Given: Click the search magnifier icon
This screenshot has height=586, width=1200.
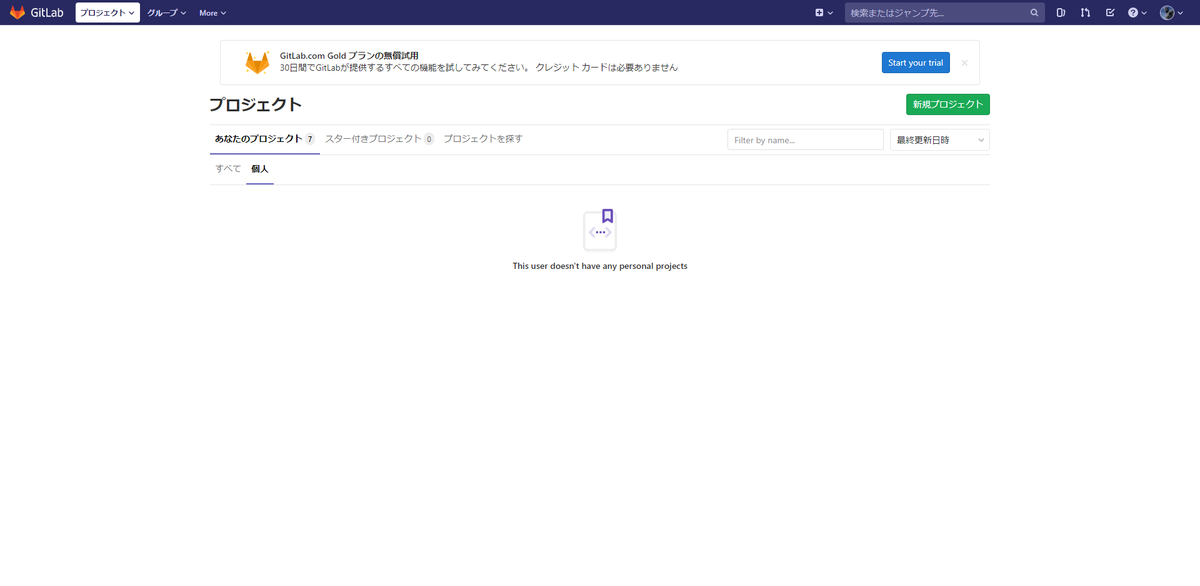Looking at the screenshot, I should coord(1034,12).
